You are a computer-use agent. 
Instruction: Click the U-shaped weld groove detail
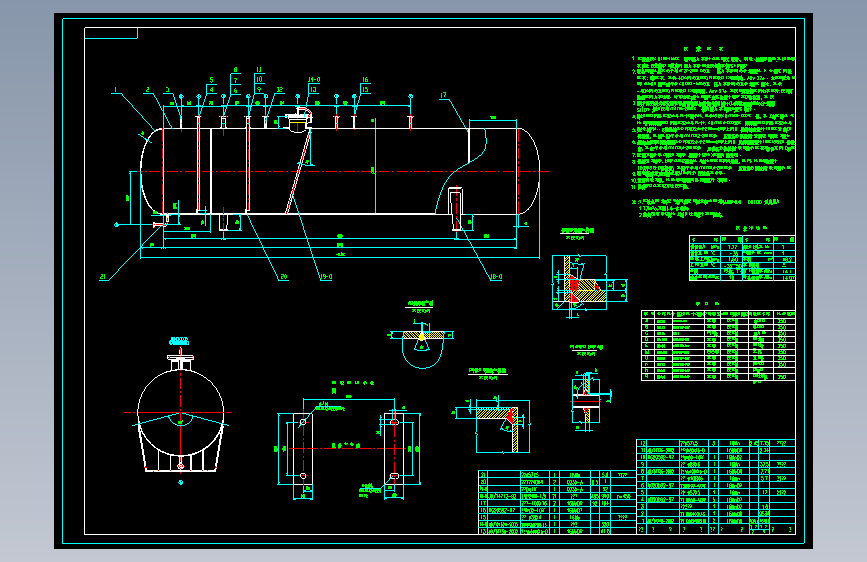click(422, 345)
